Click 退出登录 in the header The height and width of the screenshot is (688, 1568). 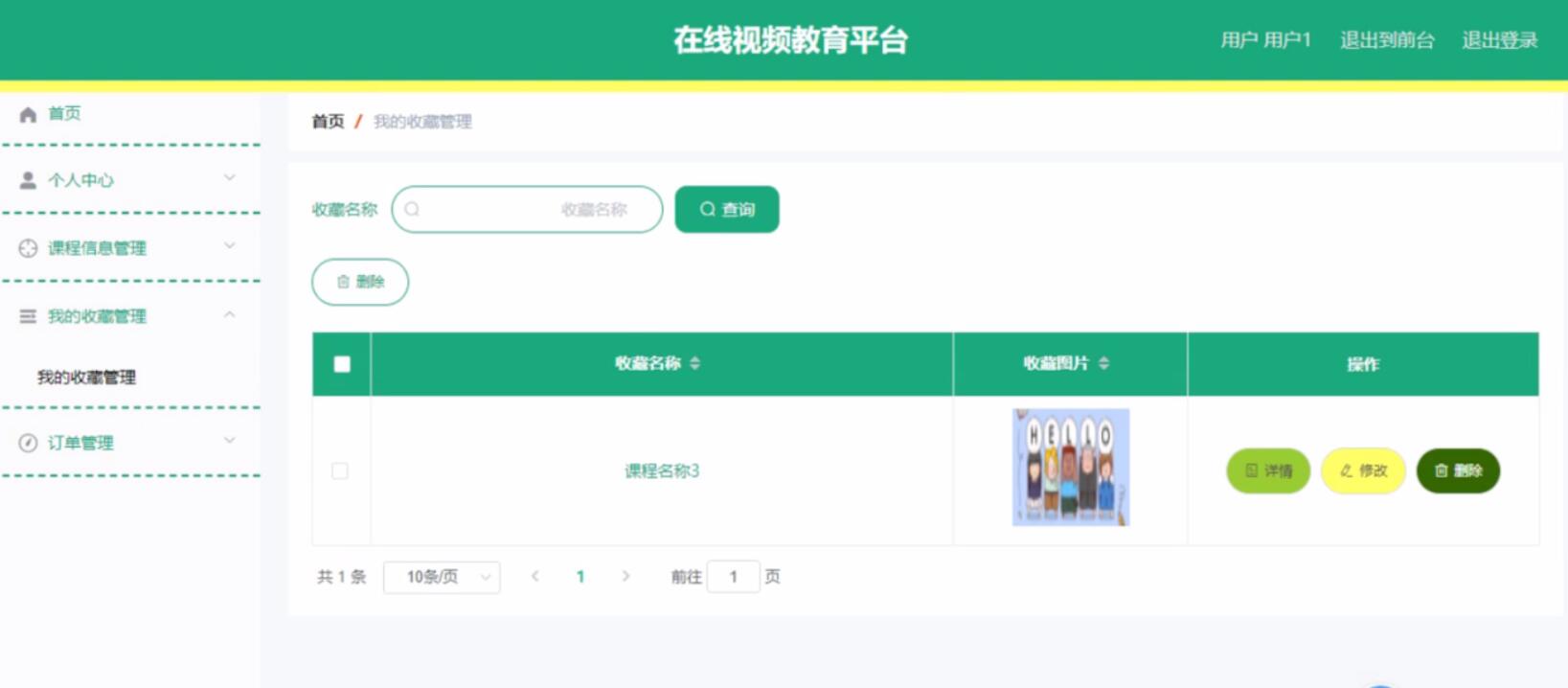1500,40
